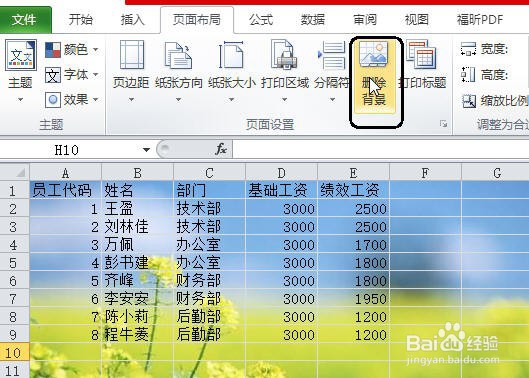
Task: Click 删除背景 to remove sheet background
Action: pos(374,77)
